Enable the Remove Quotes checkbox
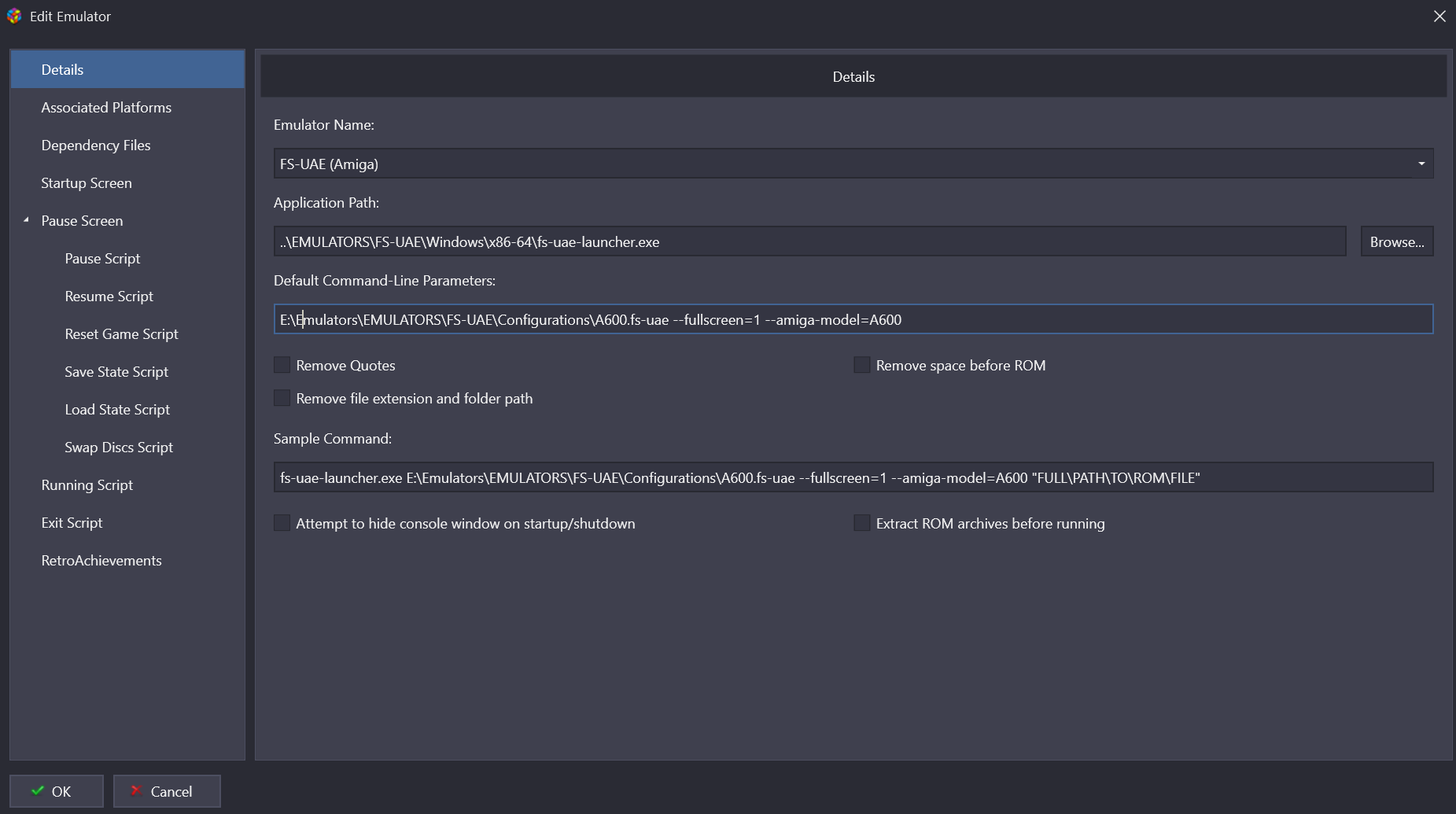Image resolution: width=1456 pixels, height=814 pixels. (x=282, y=365)
